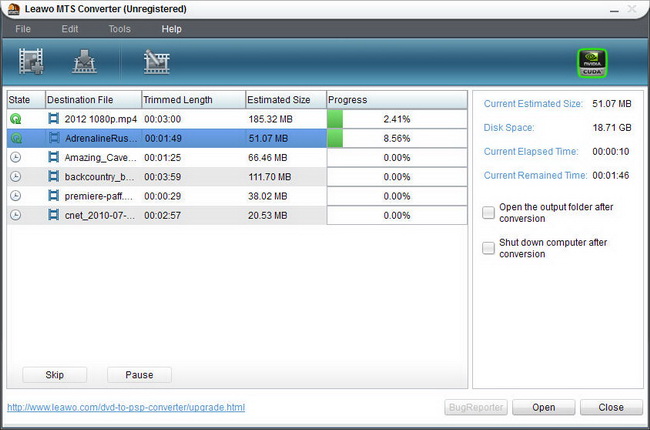Click the NVIDIA CUDA acceleration icon
Viewport: 650px width, 430px height.
(592, 63)
